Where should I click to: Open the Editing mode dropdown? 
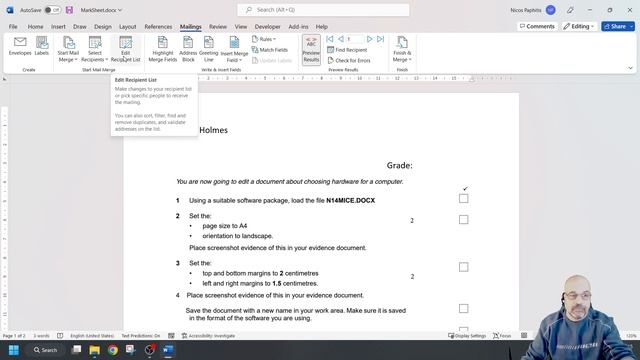pos(579,26)
